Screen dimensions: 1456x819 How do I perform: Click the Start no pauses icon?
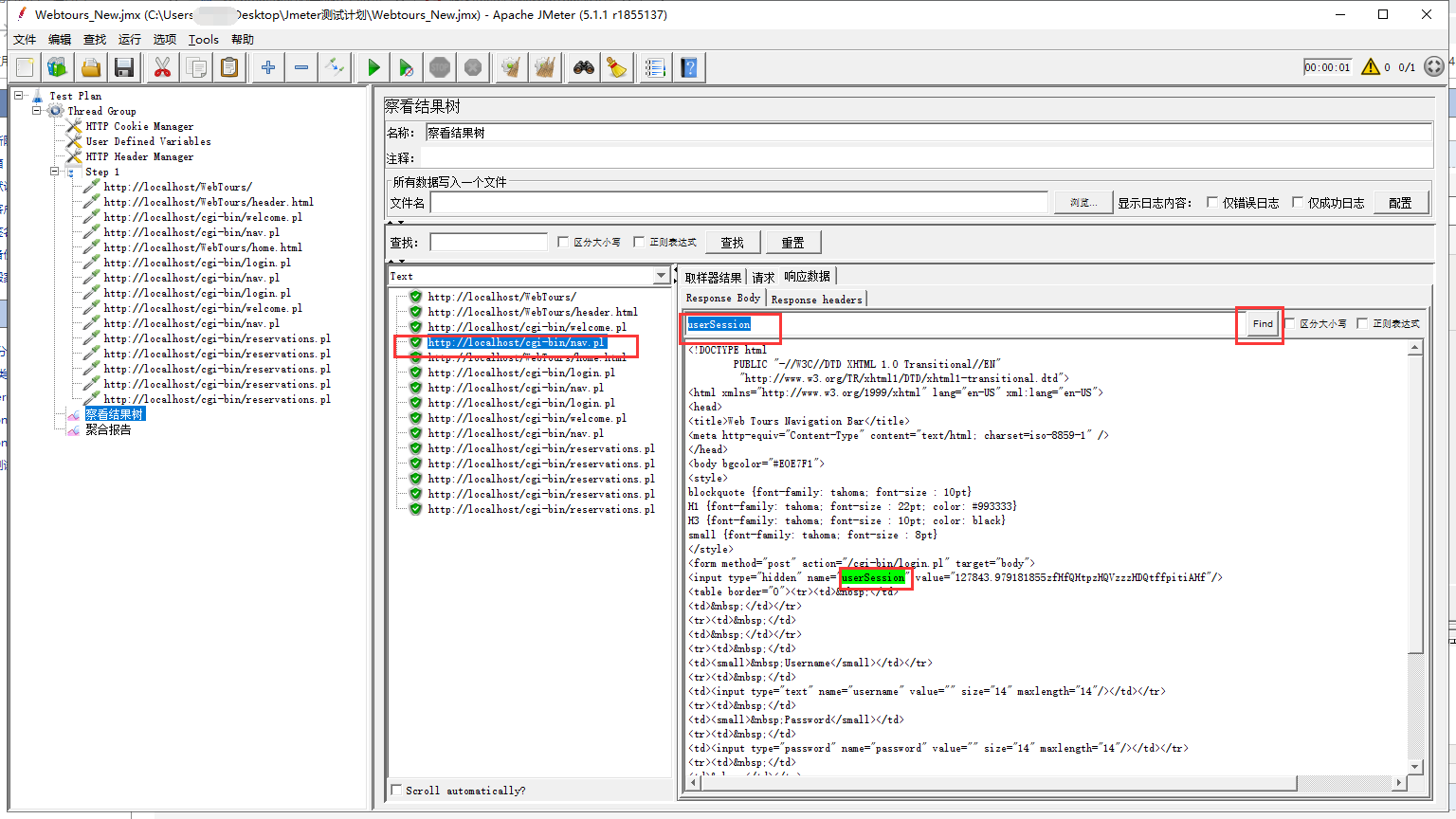coord(407,67)
